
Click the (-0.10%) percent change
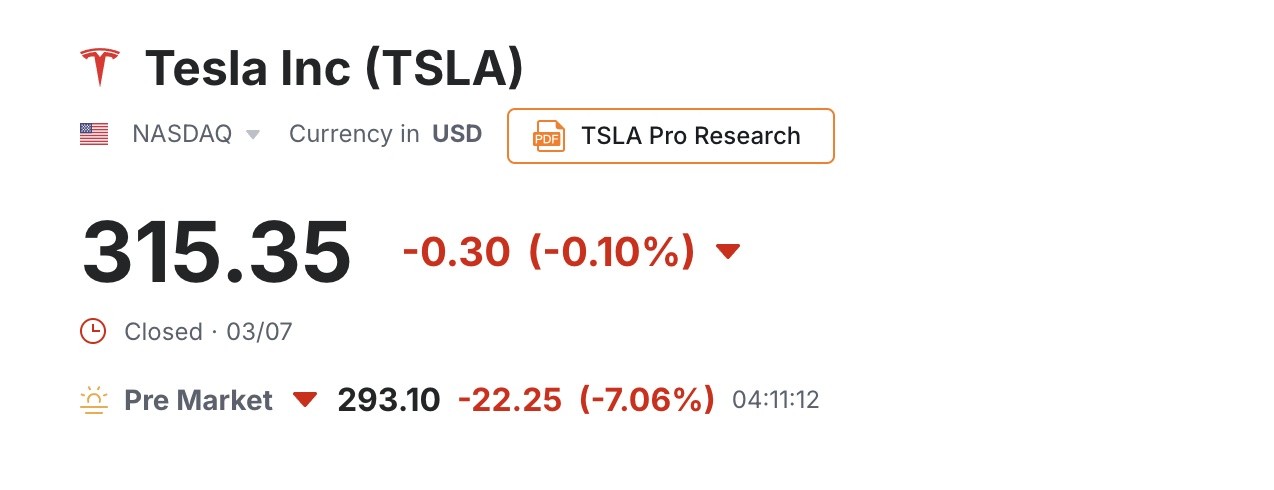pyautogui.click(x=611, y=252)
